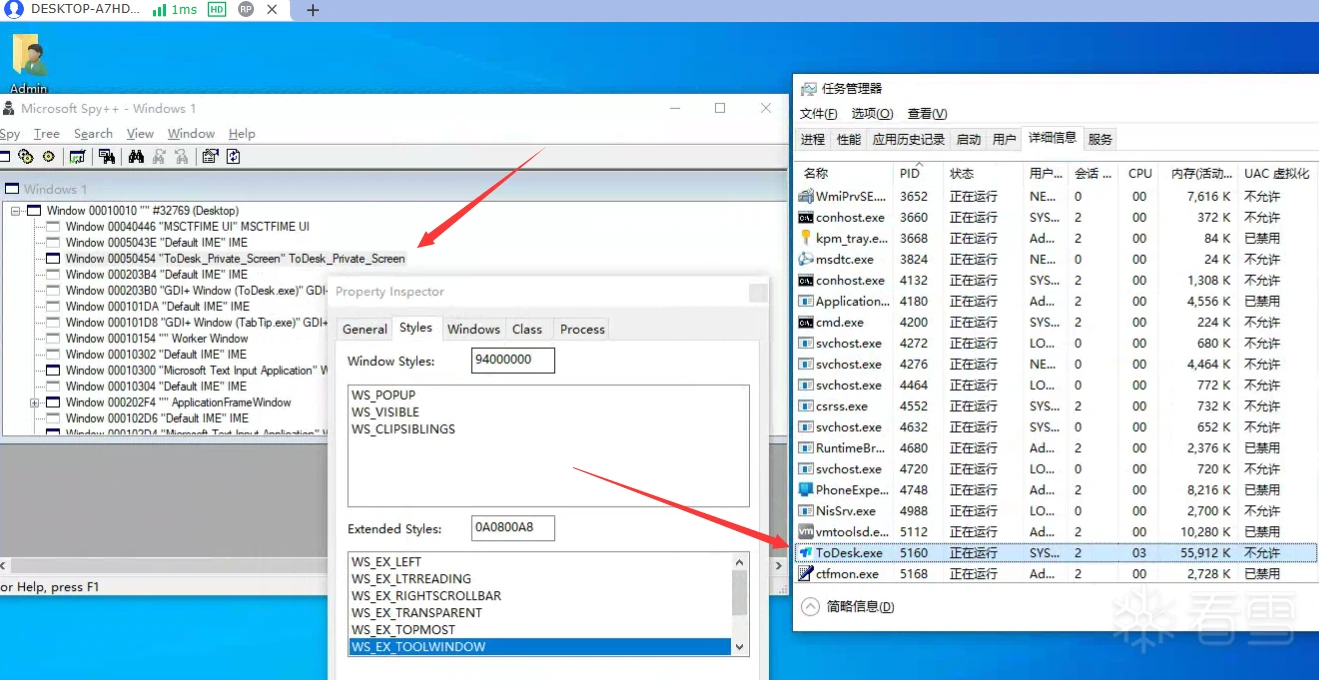Image resolution: width=1319 pixels, height=680 pixels.
Task: Click the 1ms latency signal indicator
Action: 175,9
